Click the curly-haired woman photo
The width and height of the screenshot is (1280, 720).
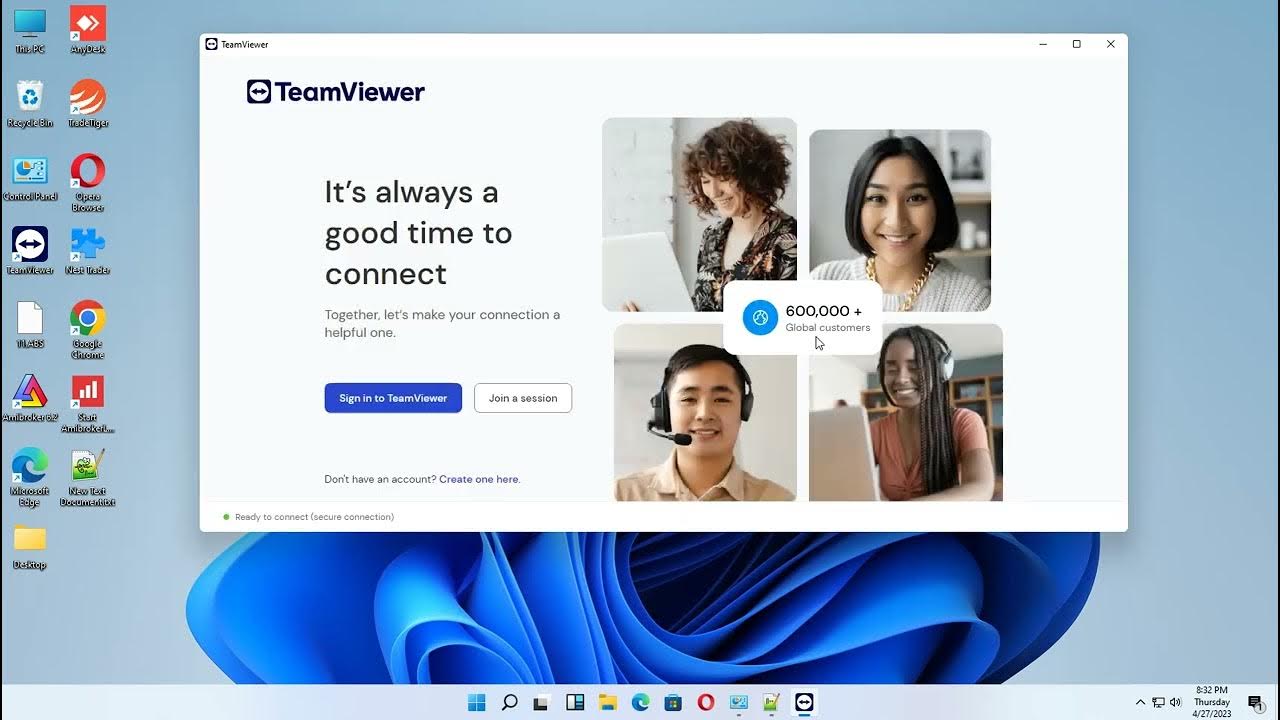(x=699, y=214)
